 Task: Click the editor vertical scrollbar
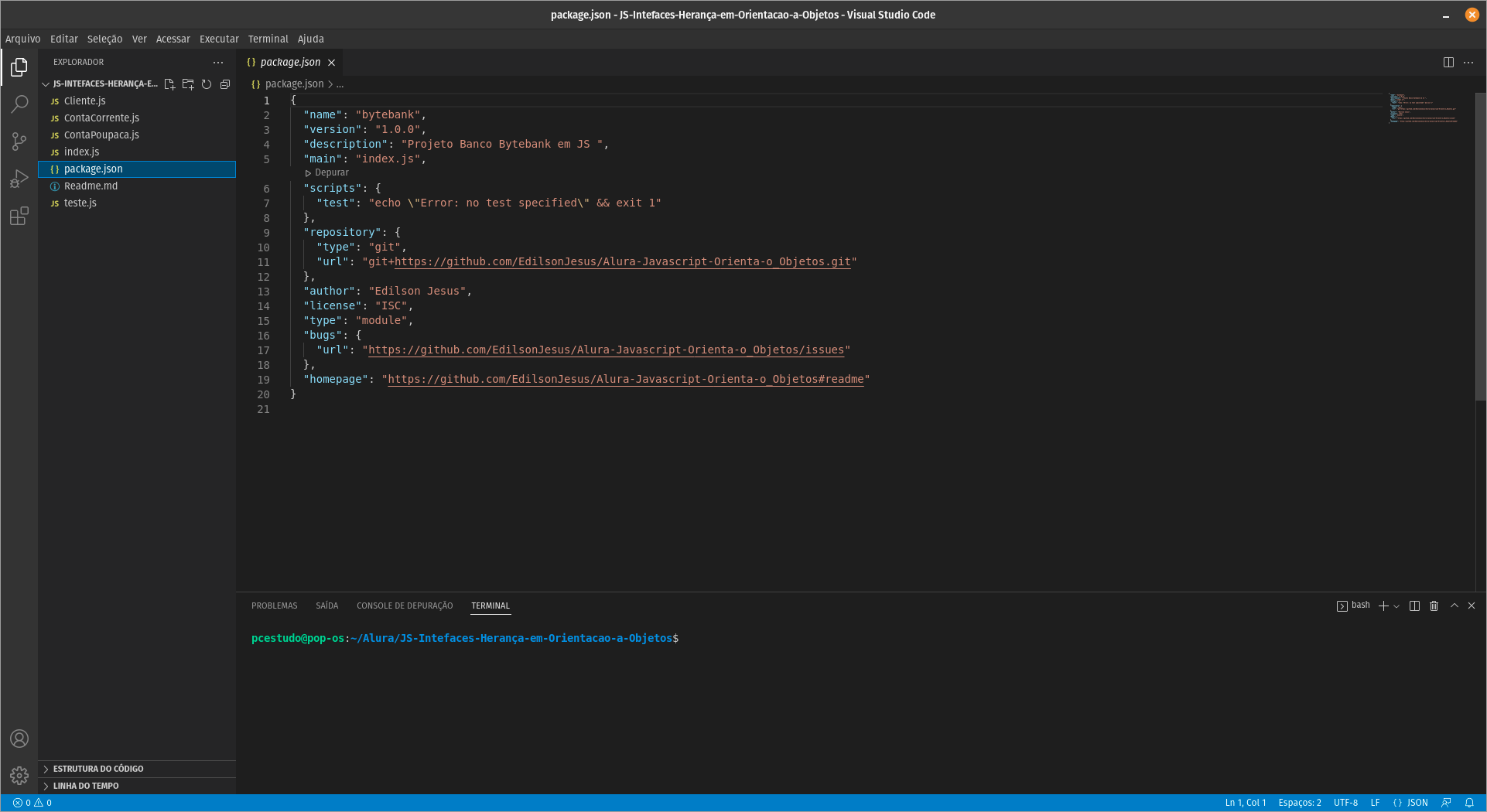click(x=1481, y=246)
